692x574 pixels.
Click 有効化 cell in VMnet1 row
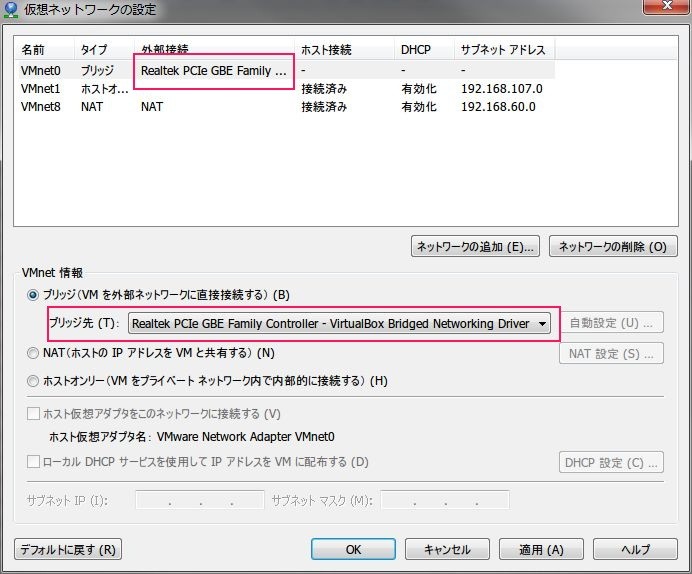pyautogui.click(x=419, y=89)
